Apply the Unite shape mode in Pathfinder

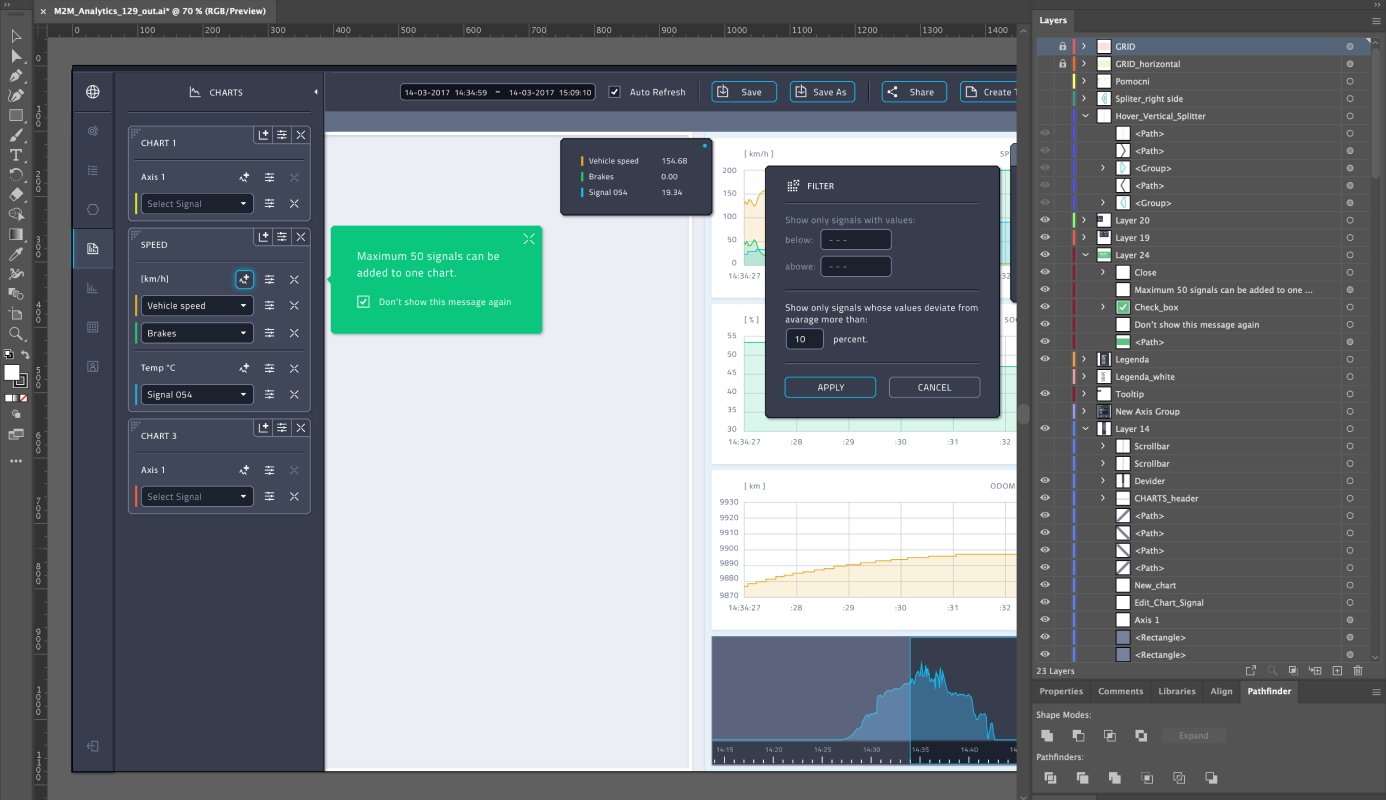pos(1047,735)
